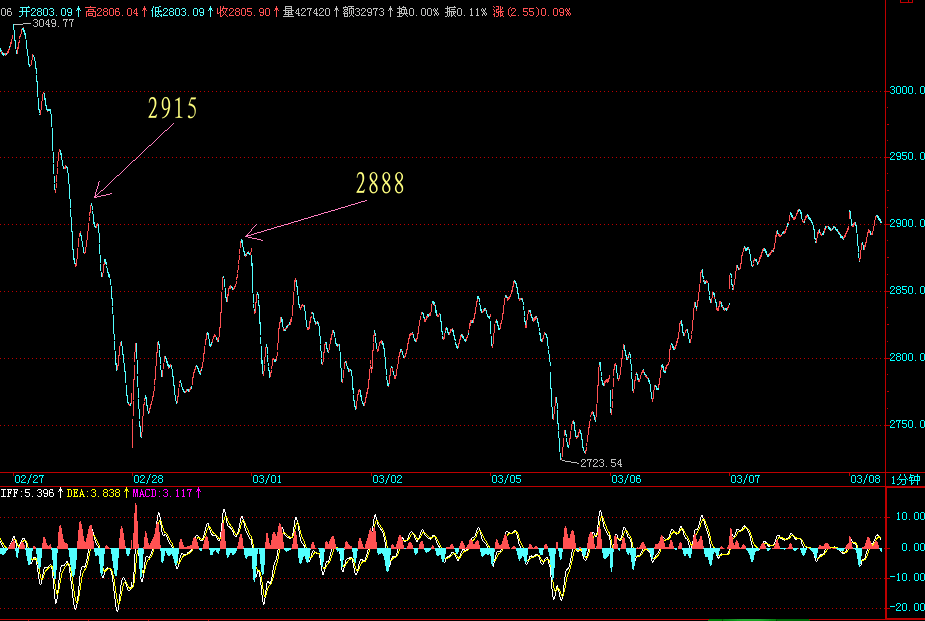This screenshot has height=621, width=925.
Task: Select the 2888 annotation label
Action: point(380,183)
